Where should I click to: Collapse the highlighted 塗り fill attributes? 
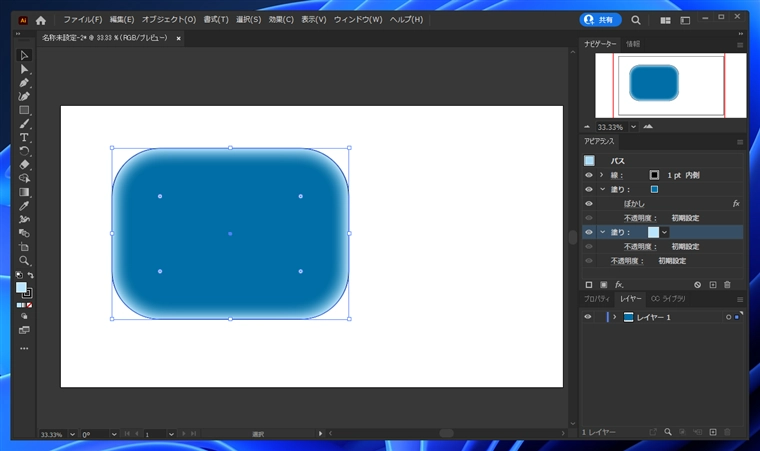tap(602, 232)
